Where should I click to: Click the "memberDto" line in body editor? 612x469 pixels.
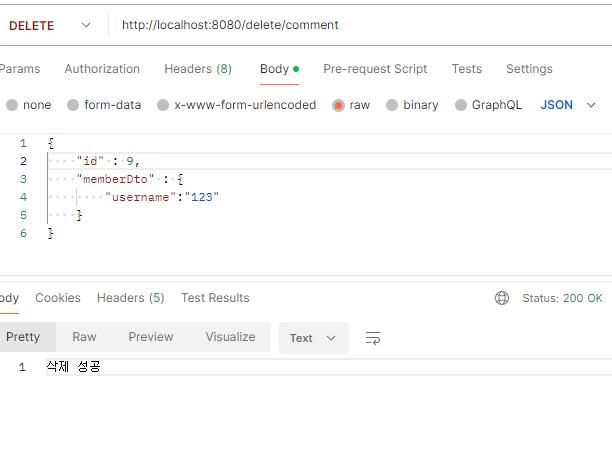coord(130,179)
